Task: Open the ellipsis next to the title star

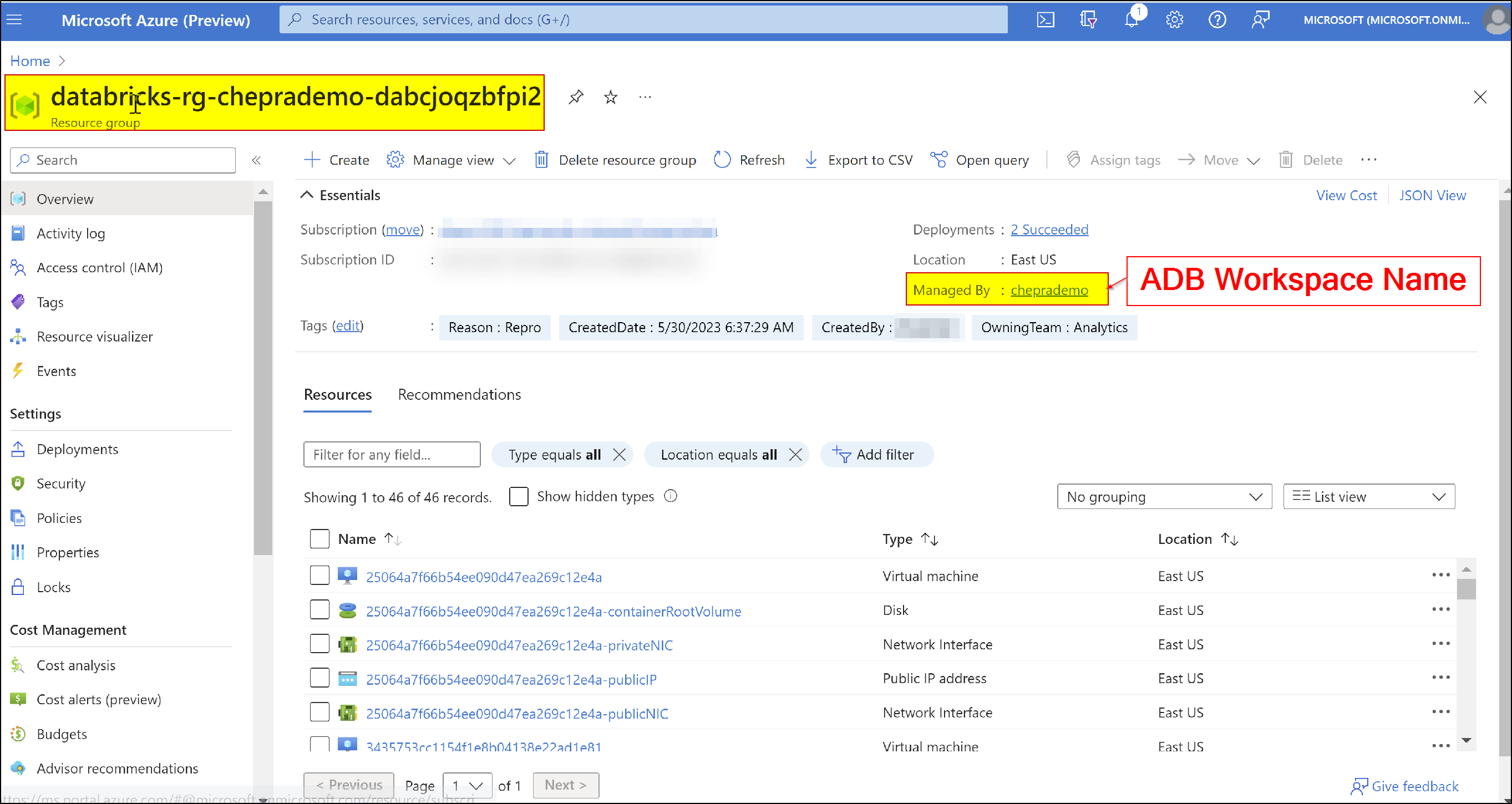Action: [x=645, y=97]
